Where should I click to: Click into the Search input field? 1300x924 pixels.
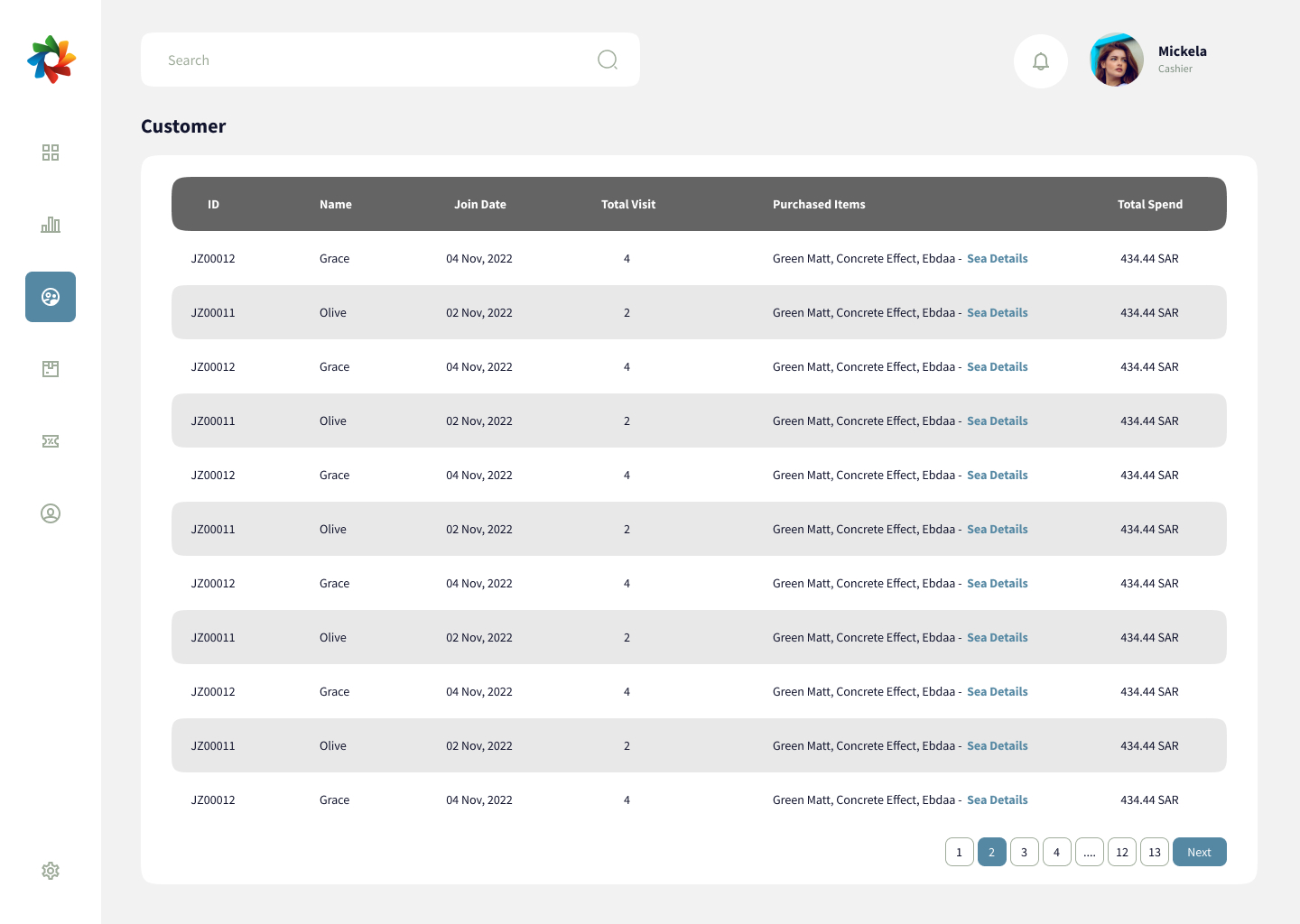pyautogui.click(x=361, y=60)
